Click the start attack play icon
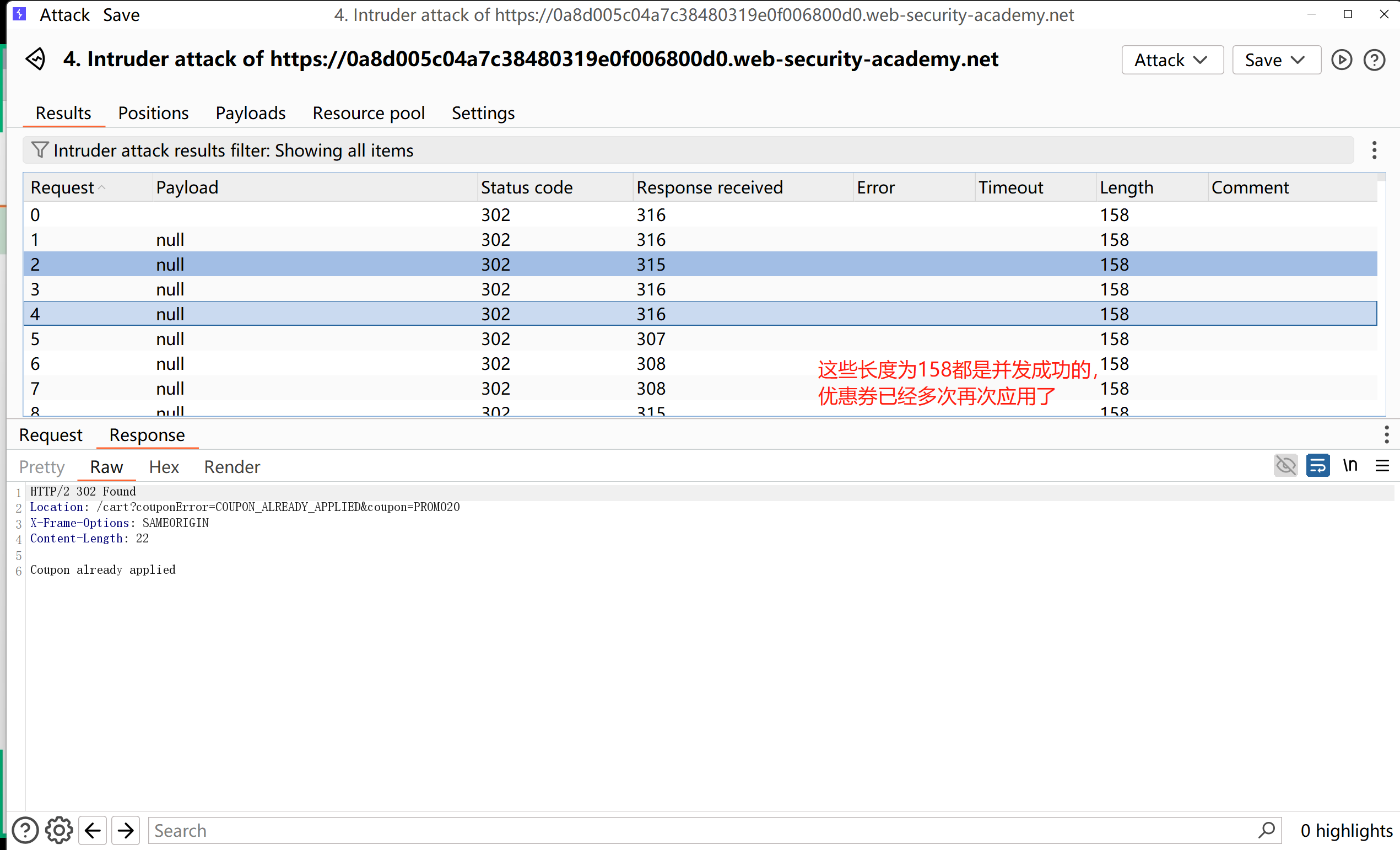This screenshot has width=1400, height=850. (1342, 60)
